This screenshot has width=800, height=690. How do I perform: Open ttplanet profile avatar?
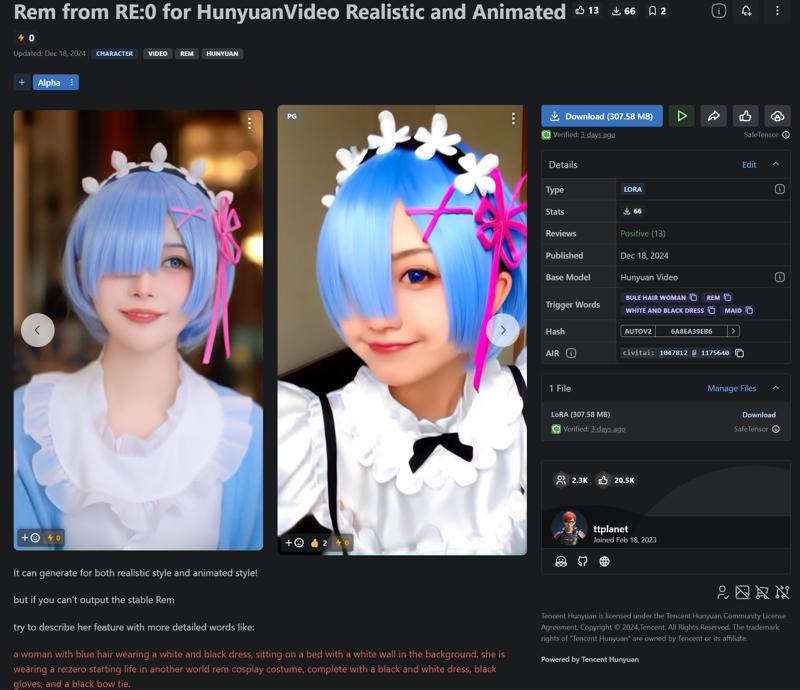(x=569, y=528)
